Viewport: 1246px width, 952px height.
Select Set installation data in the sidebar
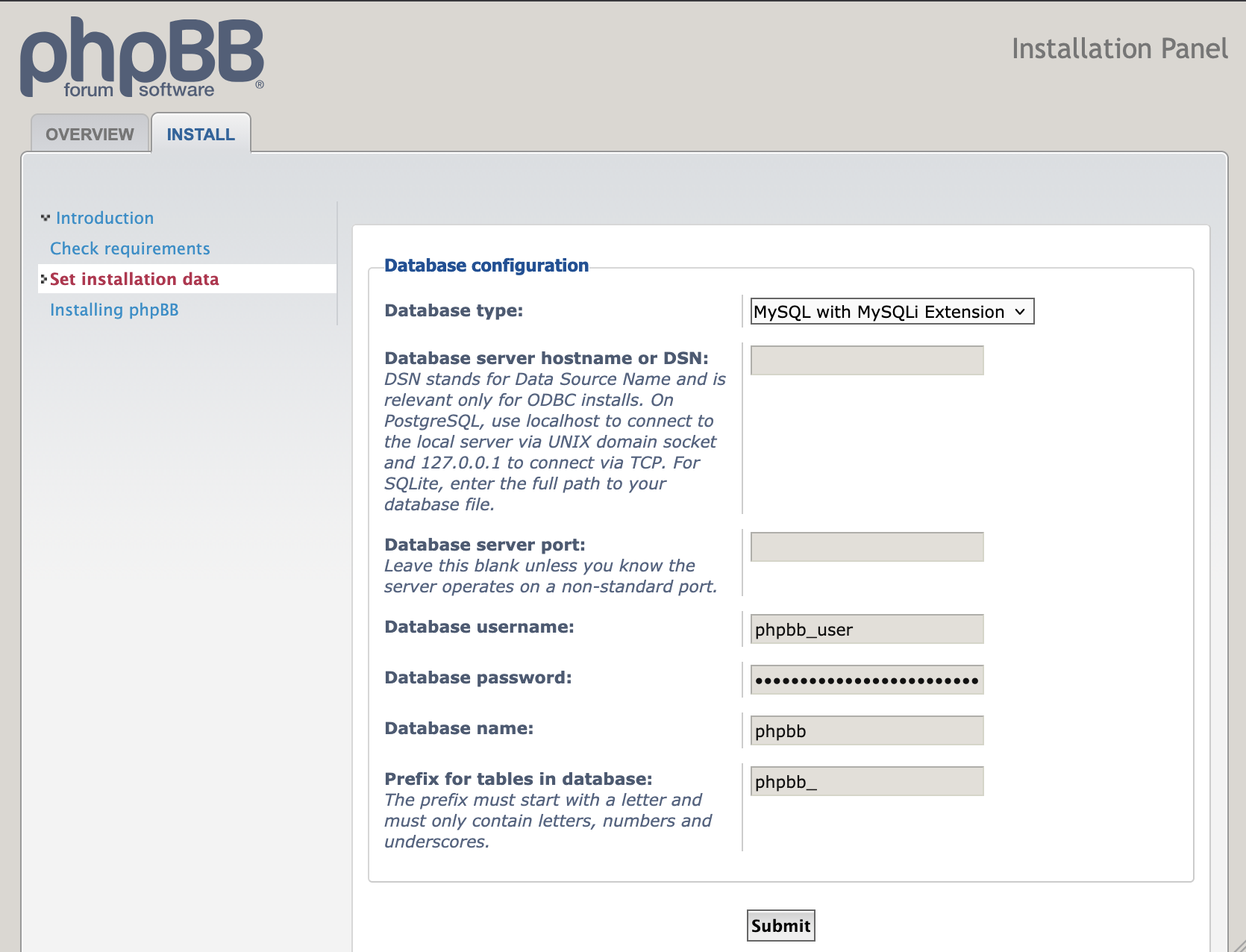point(136,279)
